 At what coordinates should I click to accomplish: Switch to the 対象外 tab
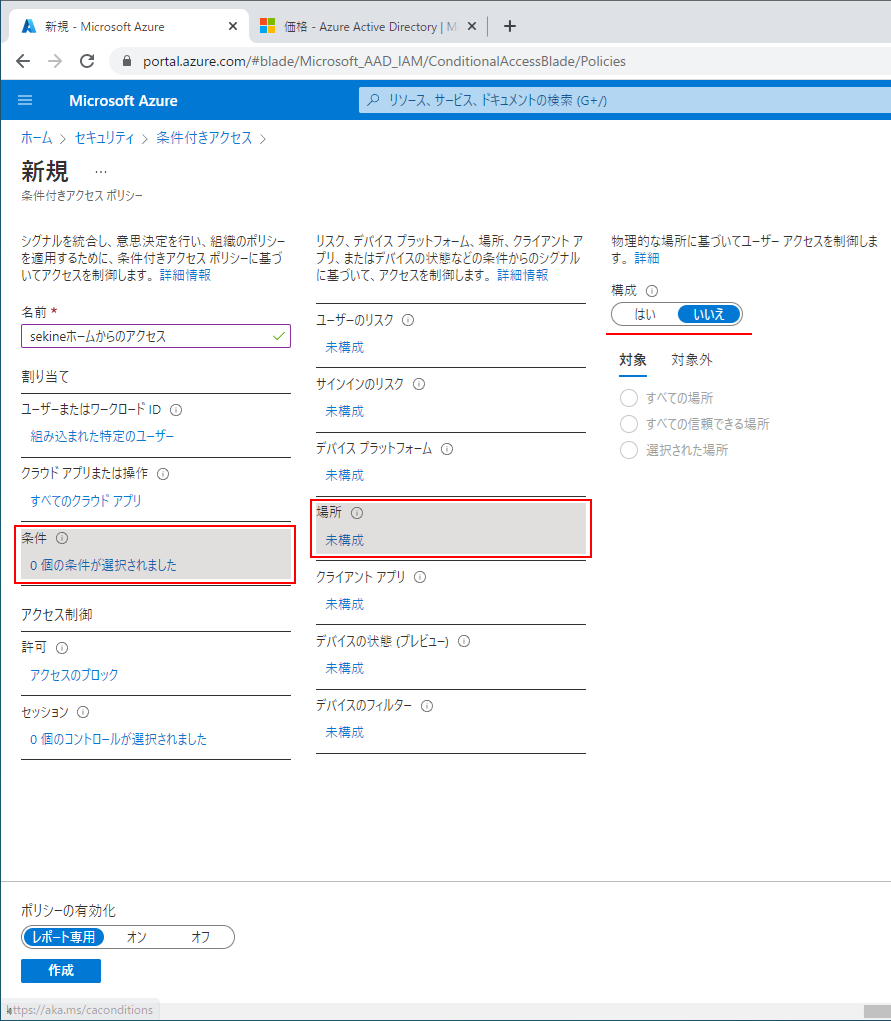(692, 360)
